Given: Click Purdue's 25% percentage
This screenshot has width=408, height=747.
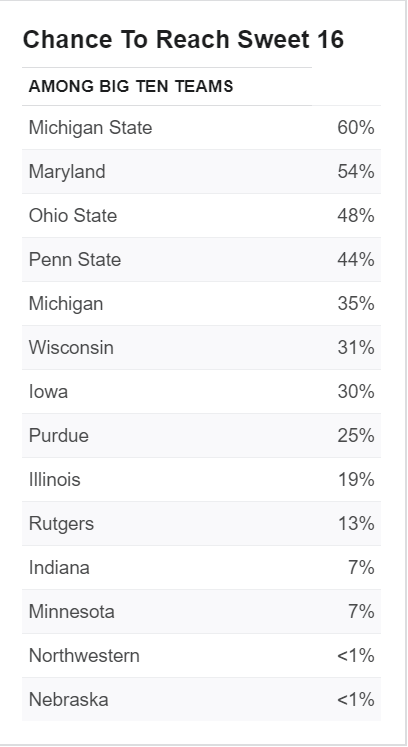Looking at the screenshot, I should click(x=356, y=436).
